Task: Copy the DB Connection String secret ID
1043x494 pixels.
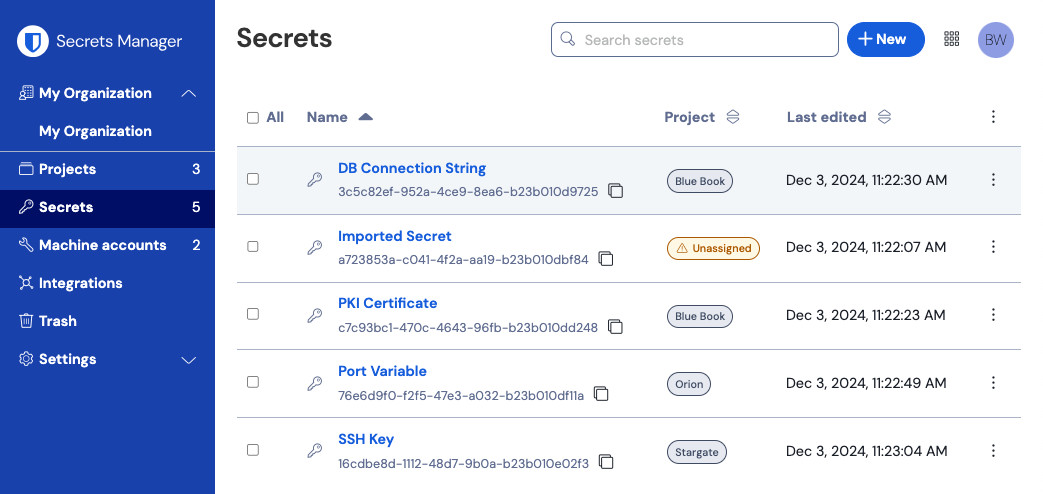Action: 616,191
